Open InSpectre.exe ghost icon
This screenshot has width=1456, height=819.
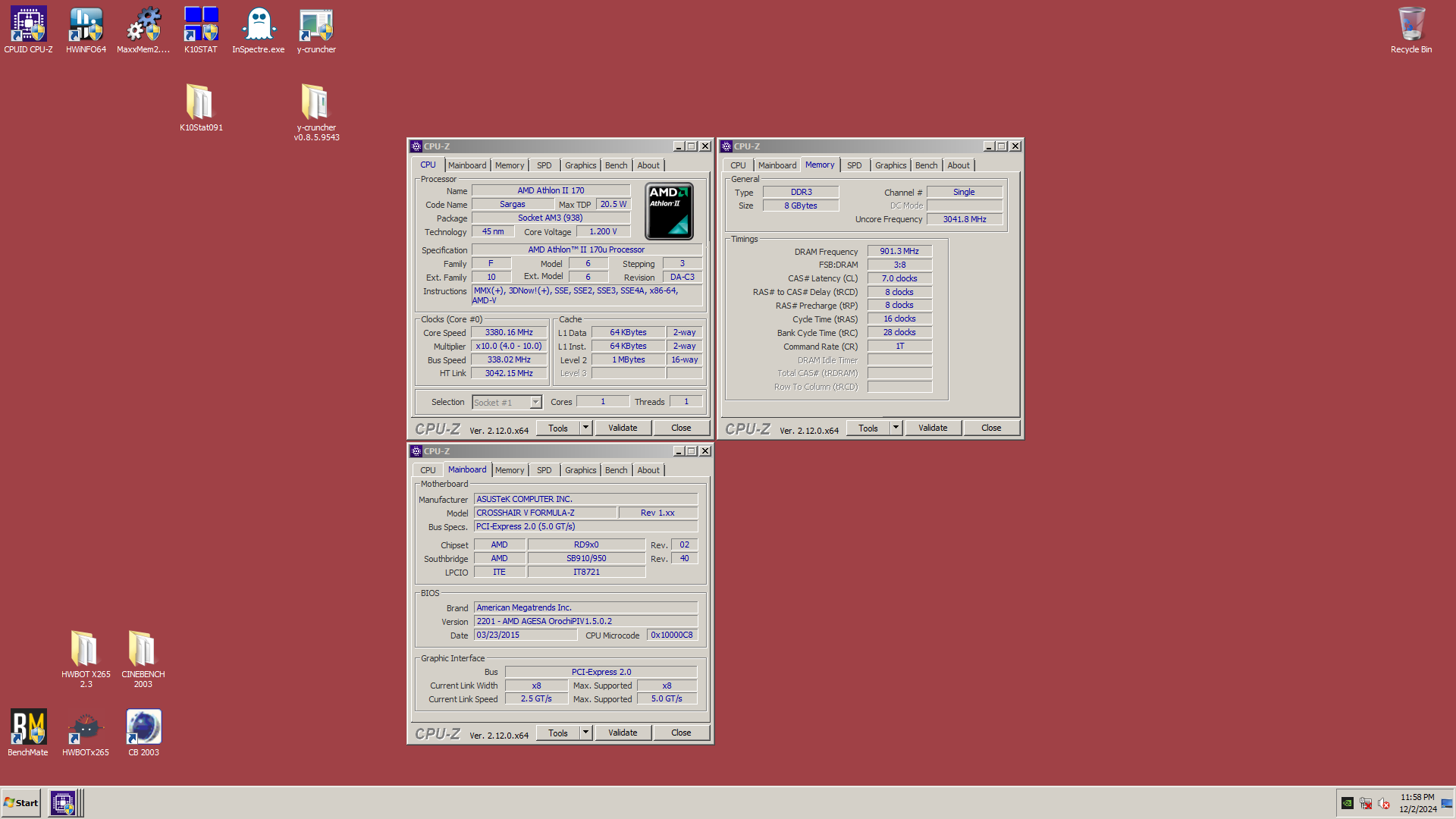point(259,30)
